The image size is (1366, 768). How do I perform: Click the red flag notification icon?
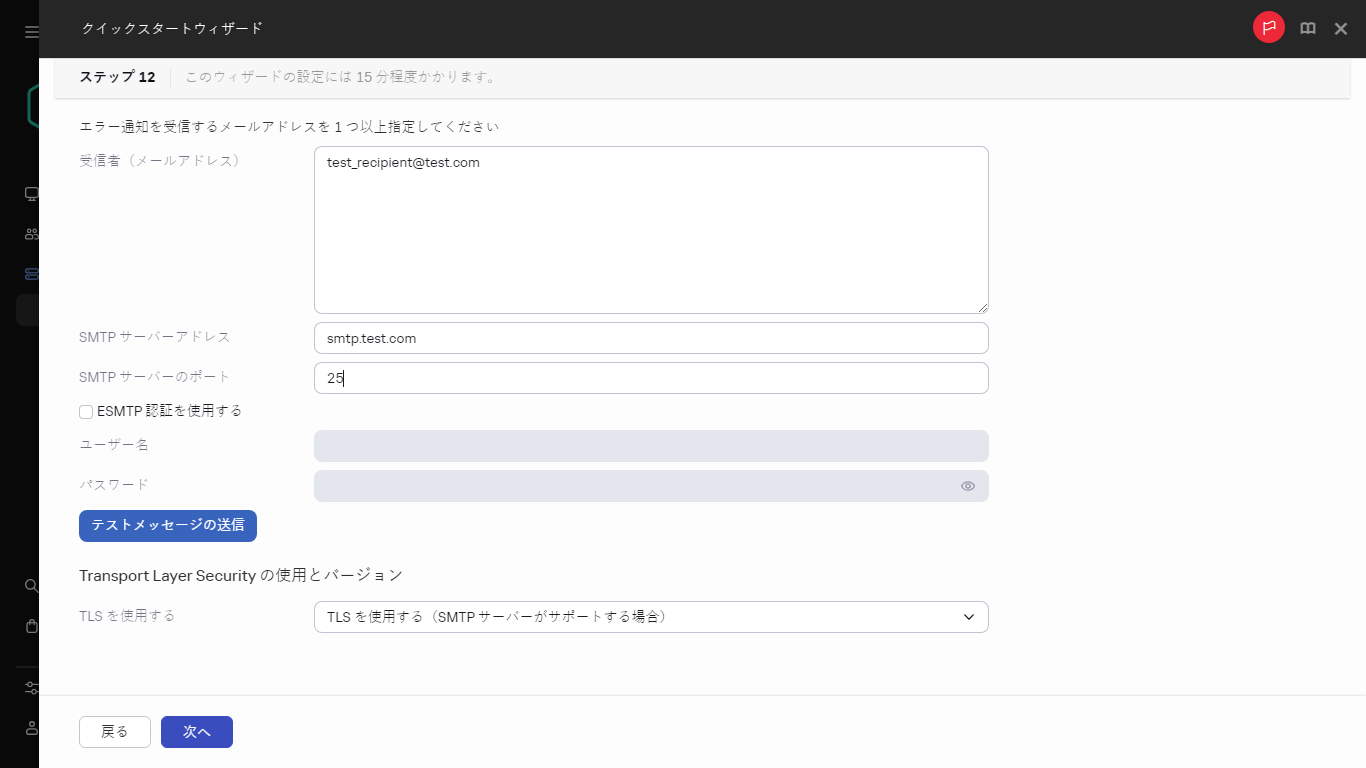[x=1268, y=28]
